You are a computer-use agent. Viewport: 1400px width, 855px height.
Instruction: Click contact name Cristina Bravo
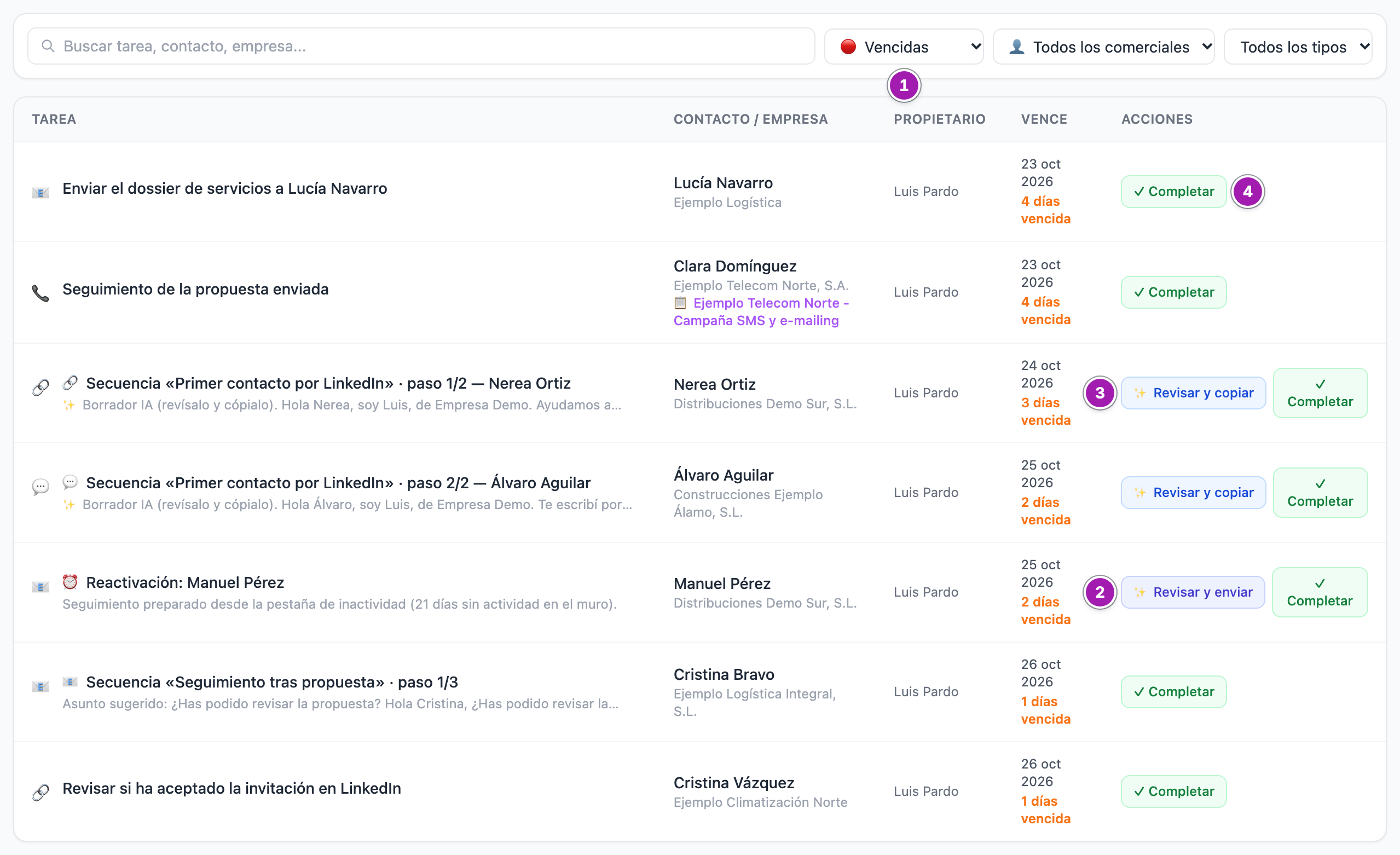coord(724,674)
